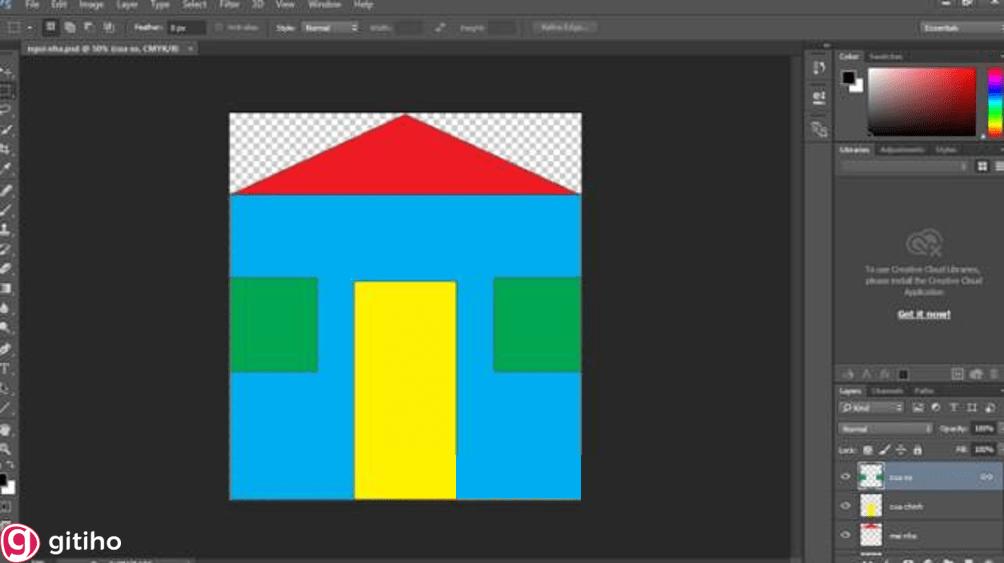Click link icon on cua so layer
The height and width of the screenshot is (563, 1004).
click(x=987, y=477)
